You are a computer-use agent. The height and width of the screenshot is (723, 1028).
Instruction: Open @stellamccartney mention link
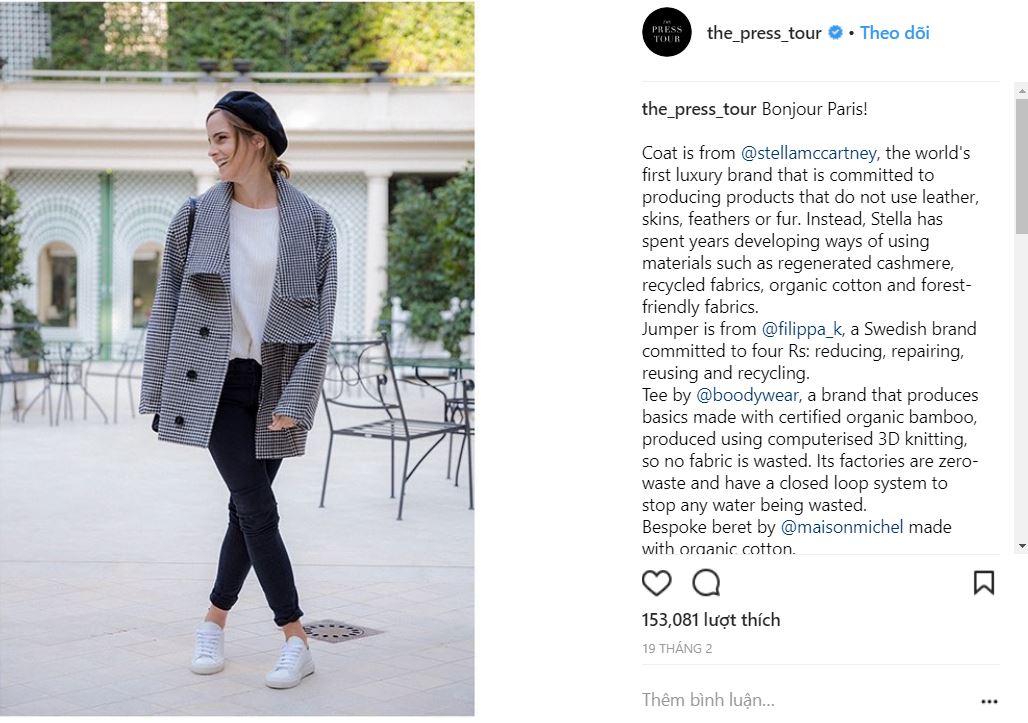(808, 153)
